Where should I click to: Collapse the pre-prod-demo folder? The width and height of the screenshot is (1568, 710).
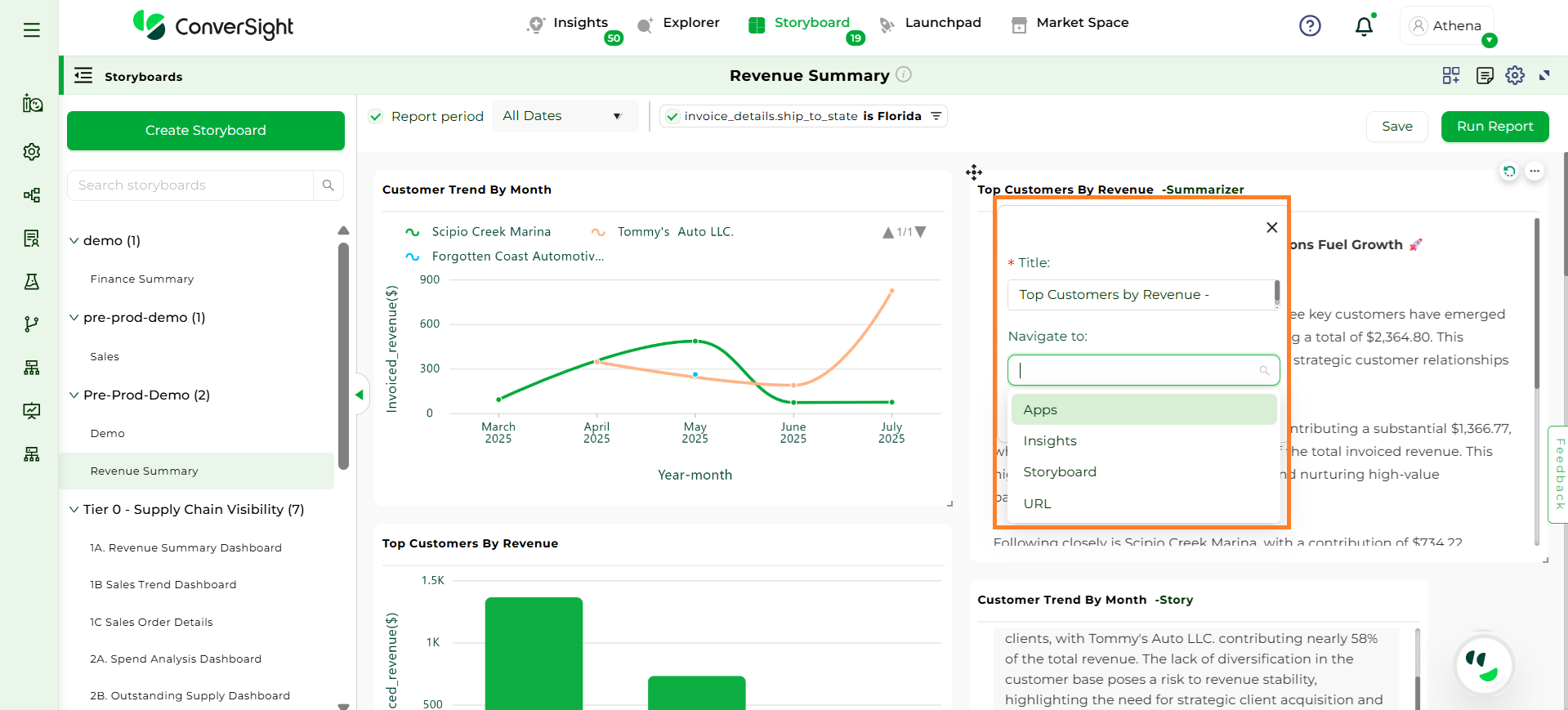[74, 318]
